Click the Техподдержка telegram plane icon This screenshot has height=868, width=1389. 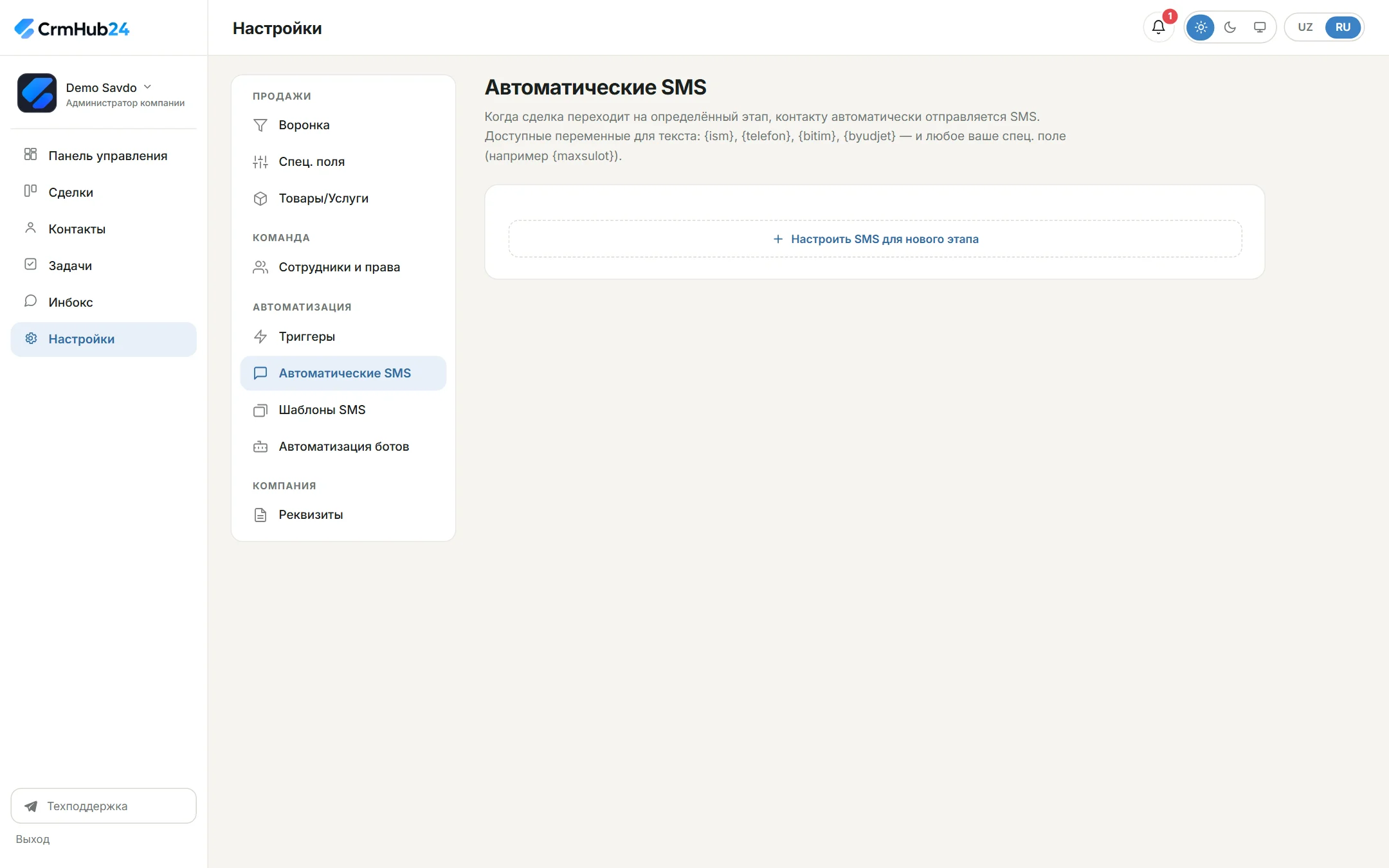tap(30, 806)
